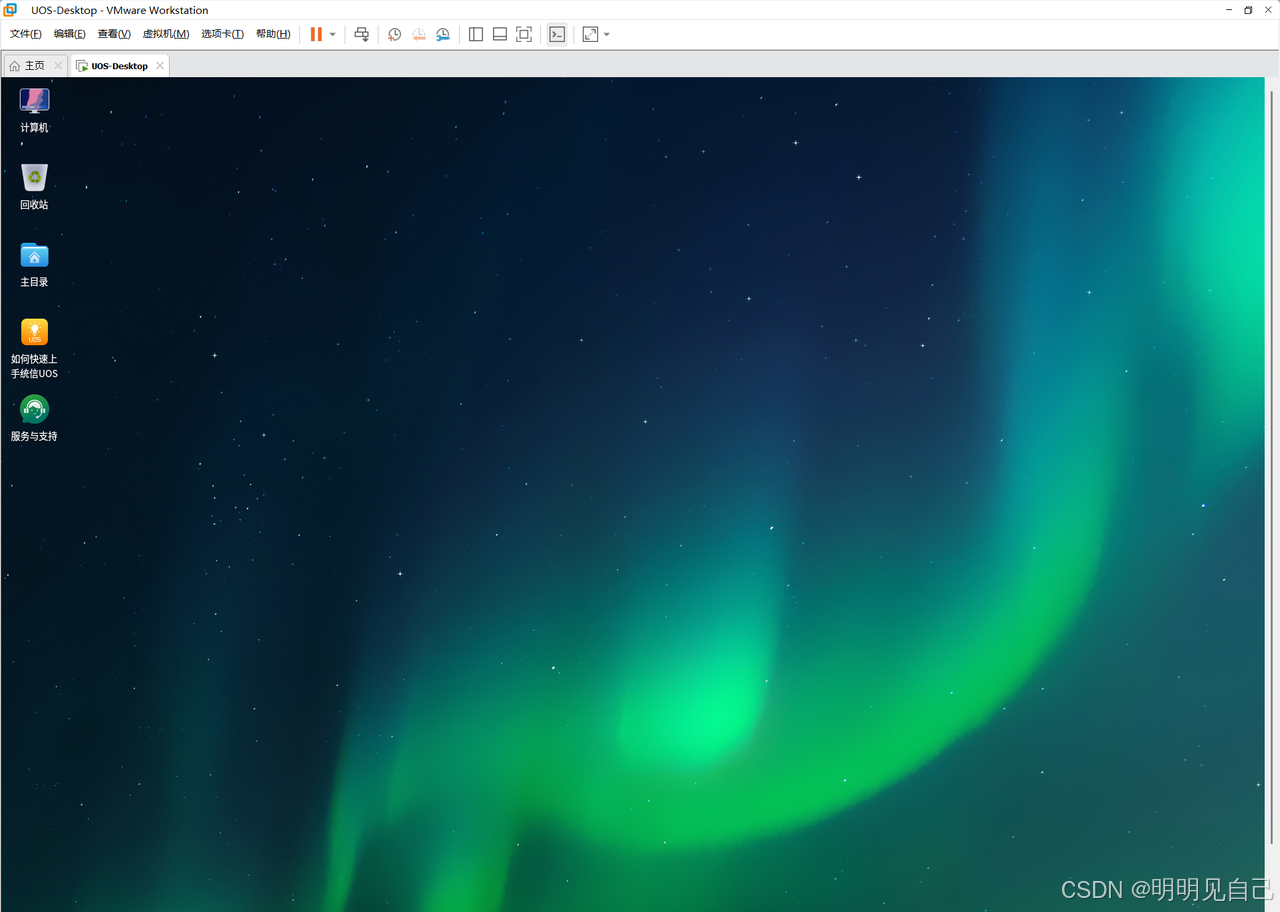Expand the stretch display dropdown arrow
This screenshot has width=1280, height=912.
[607, 34]
